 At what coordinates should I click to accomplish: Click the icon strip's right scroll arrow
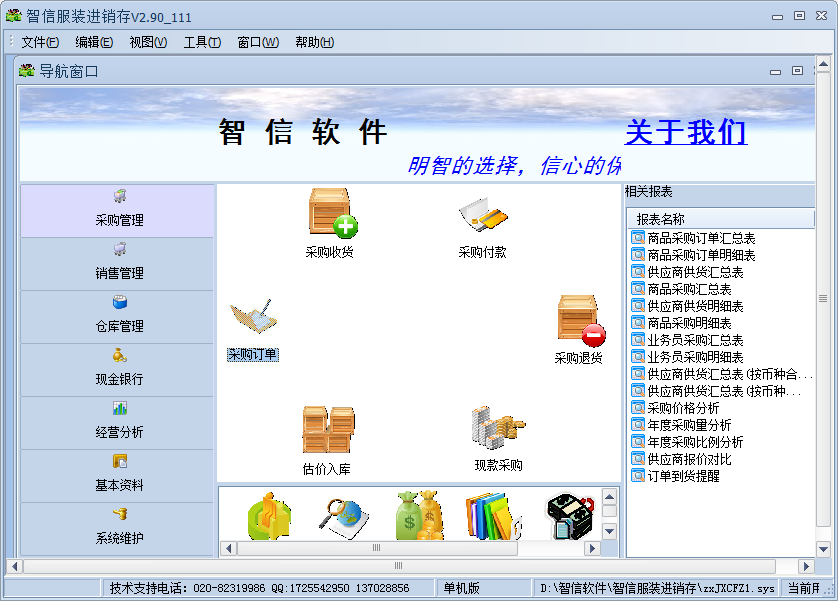592,548
